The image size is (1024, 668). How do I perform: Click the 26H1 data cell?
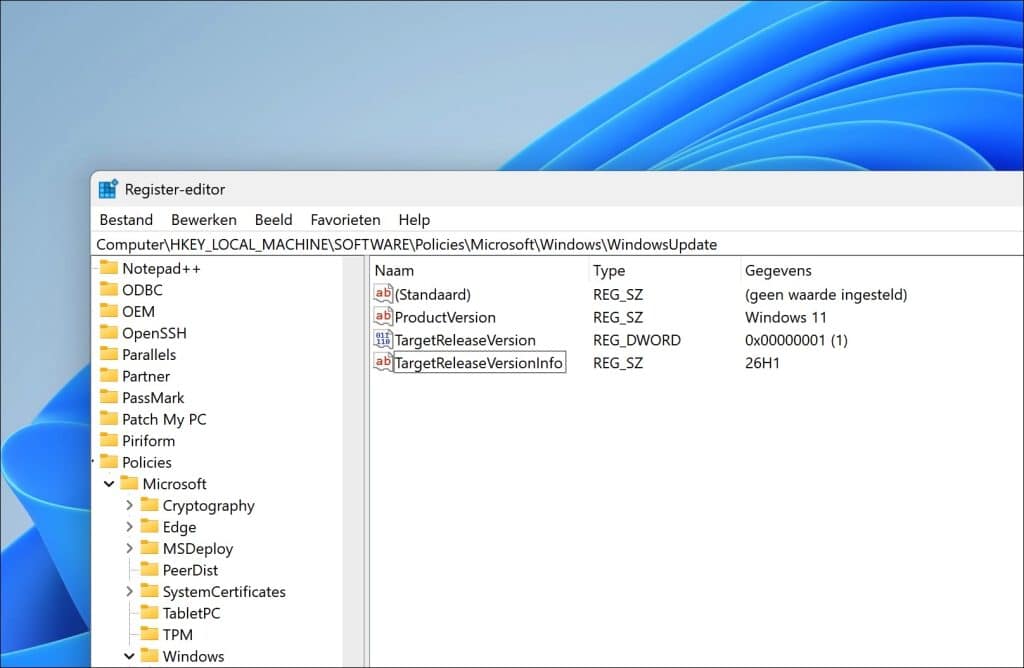pos(762,363)
